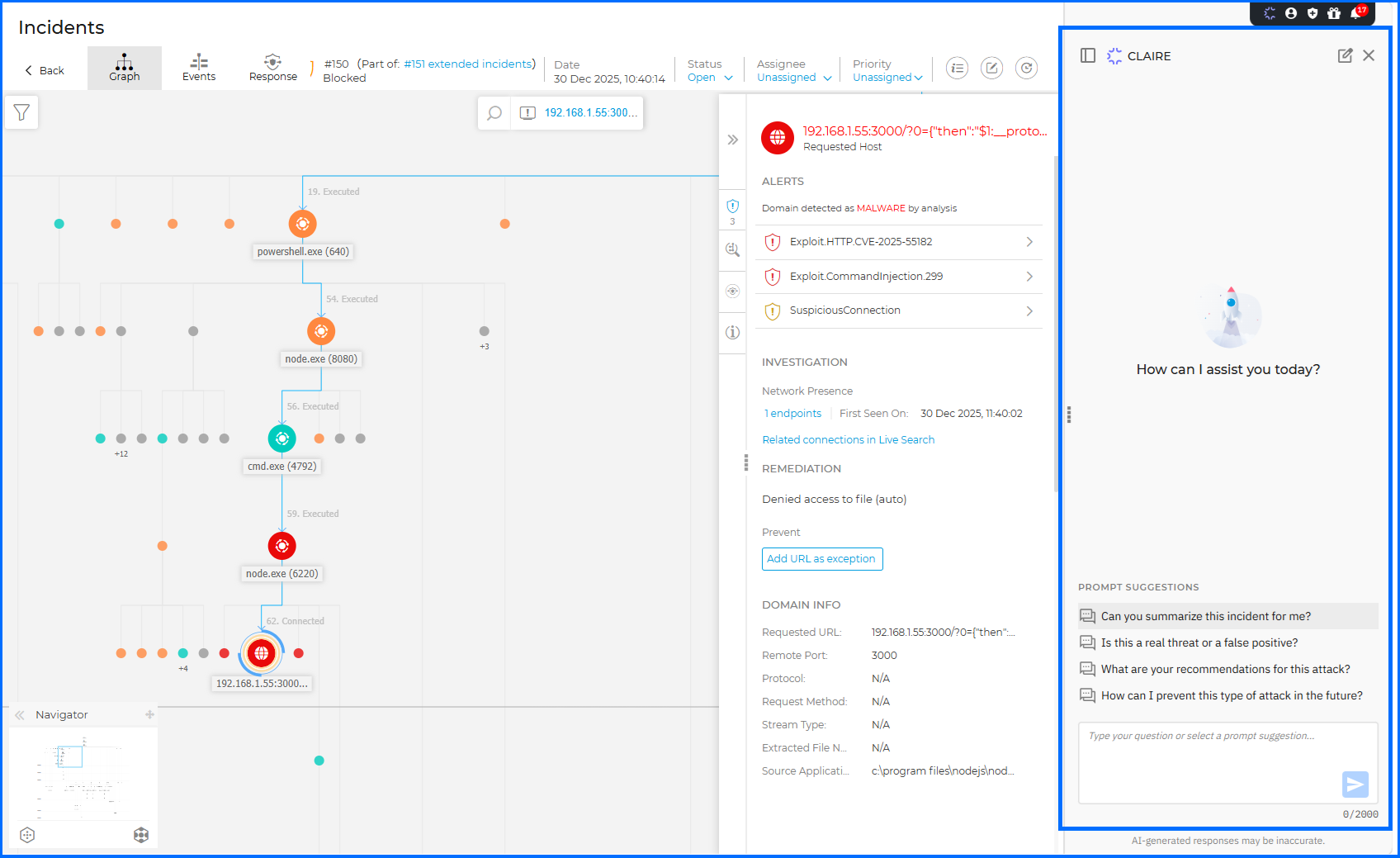The image size is (1400, 858).
Task: Choose 'Can you summarize this incident for me?'
Action: coord(1228,616)
